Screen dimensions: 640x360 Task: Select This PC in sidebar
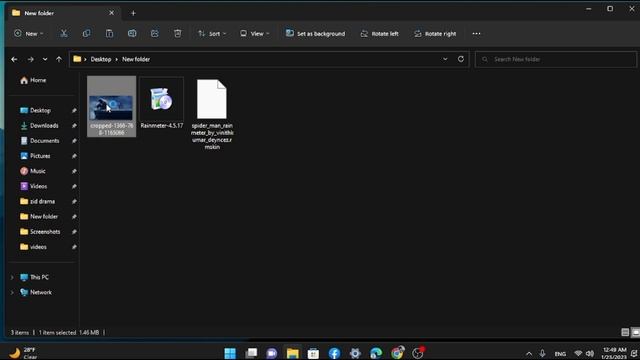(39, 277)
